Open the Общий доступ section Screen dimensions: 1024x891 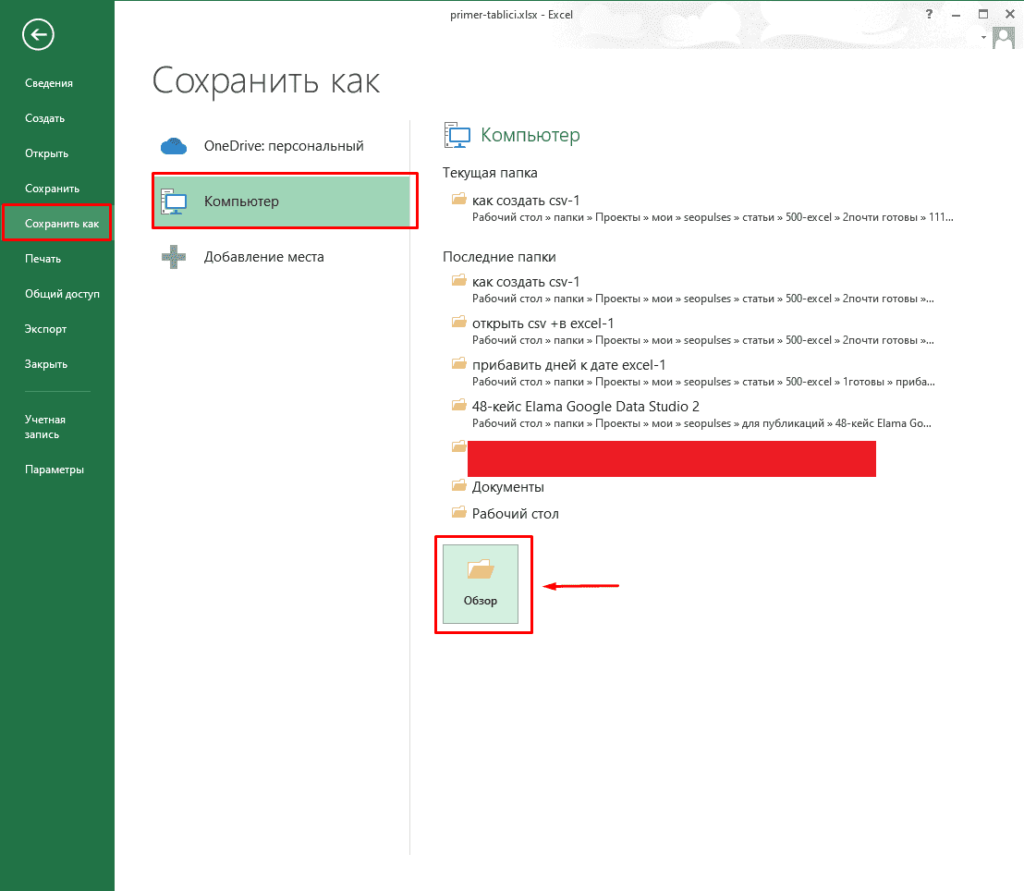coord(62,294)
